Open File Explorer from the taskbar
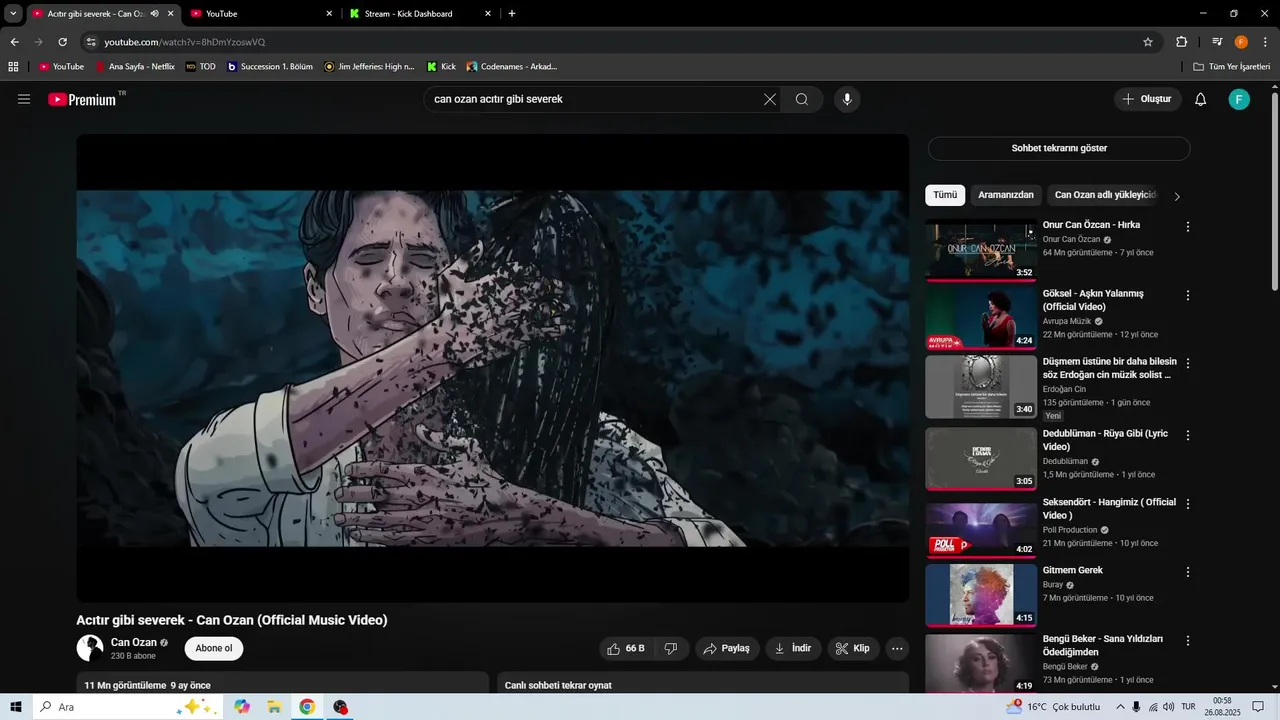 [274, 707]
